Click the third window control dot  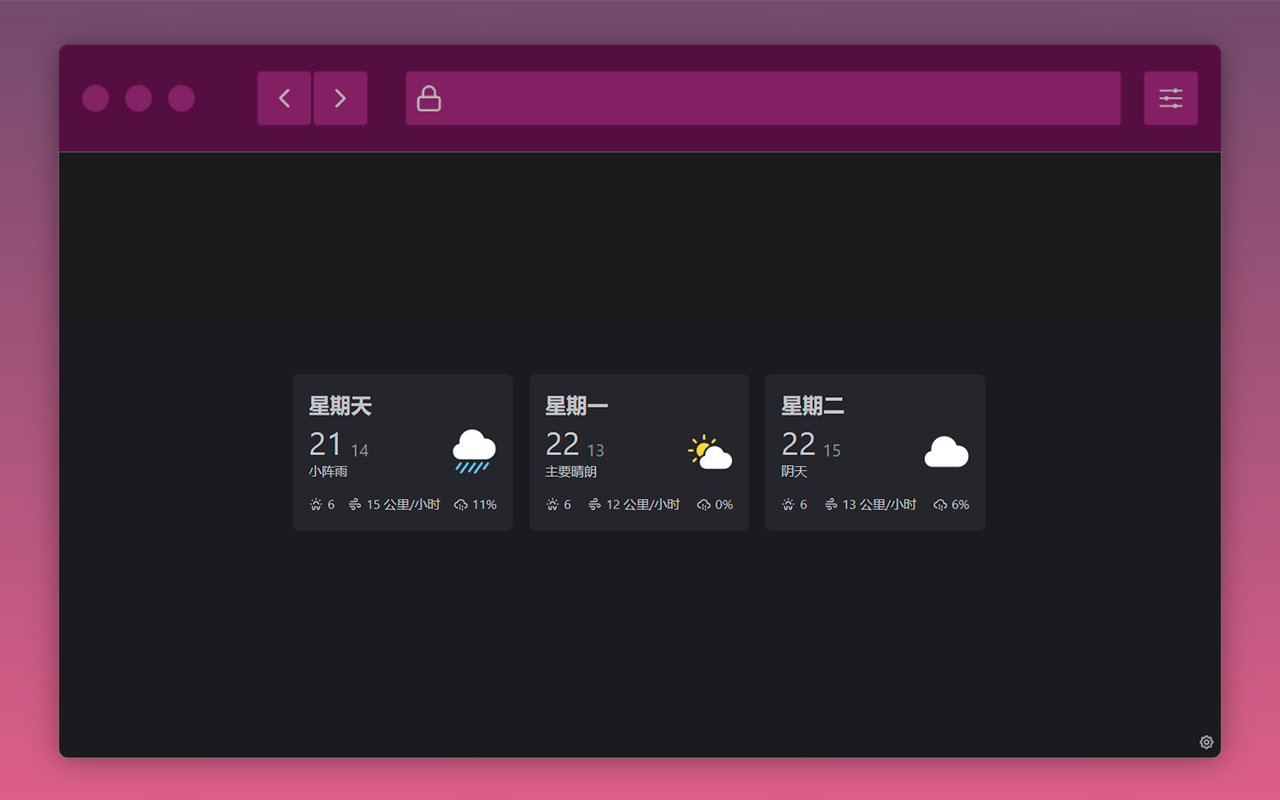coord(182,98)
